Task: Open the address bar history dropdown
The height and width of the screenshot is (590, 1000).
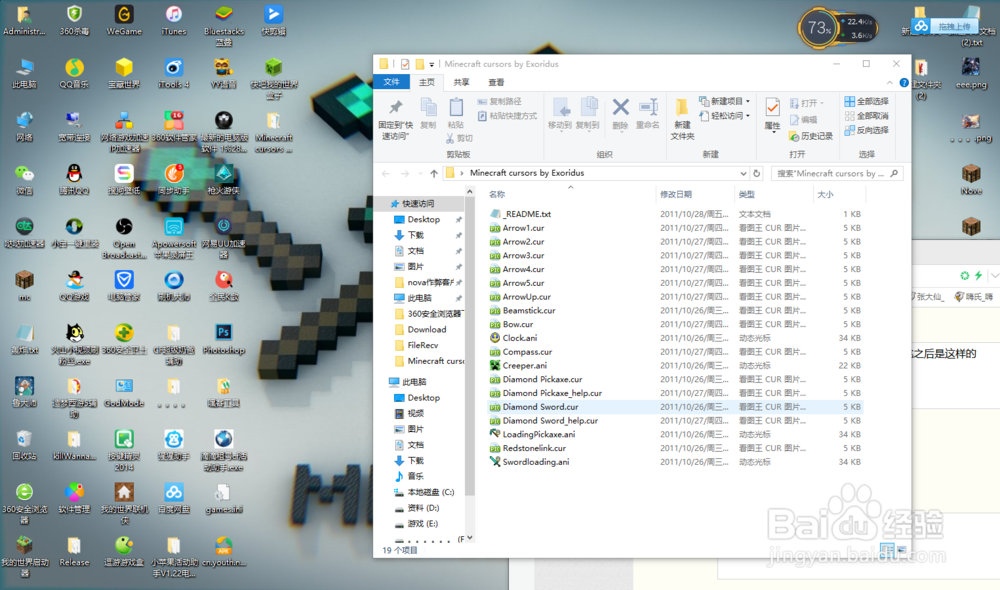Action: pyautogui.click(x=743, y=173)
